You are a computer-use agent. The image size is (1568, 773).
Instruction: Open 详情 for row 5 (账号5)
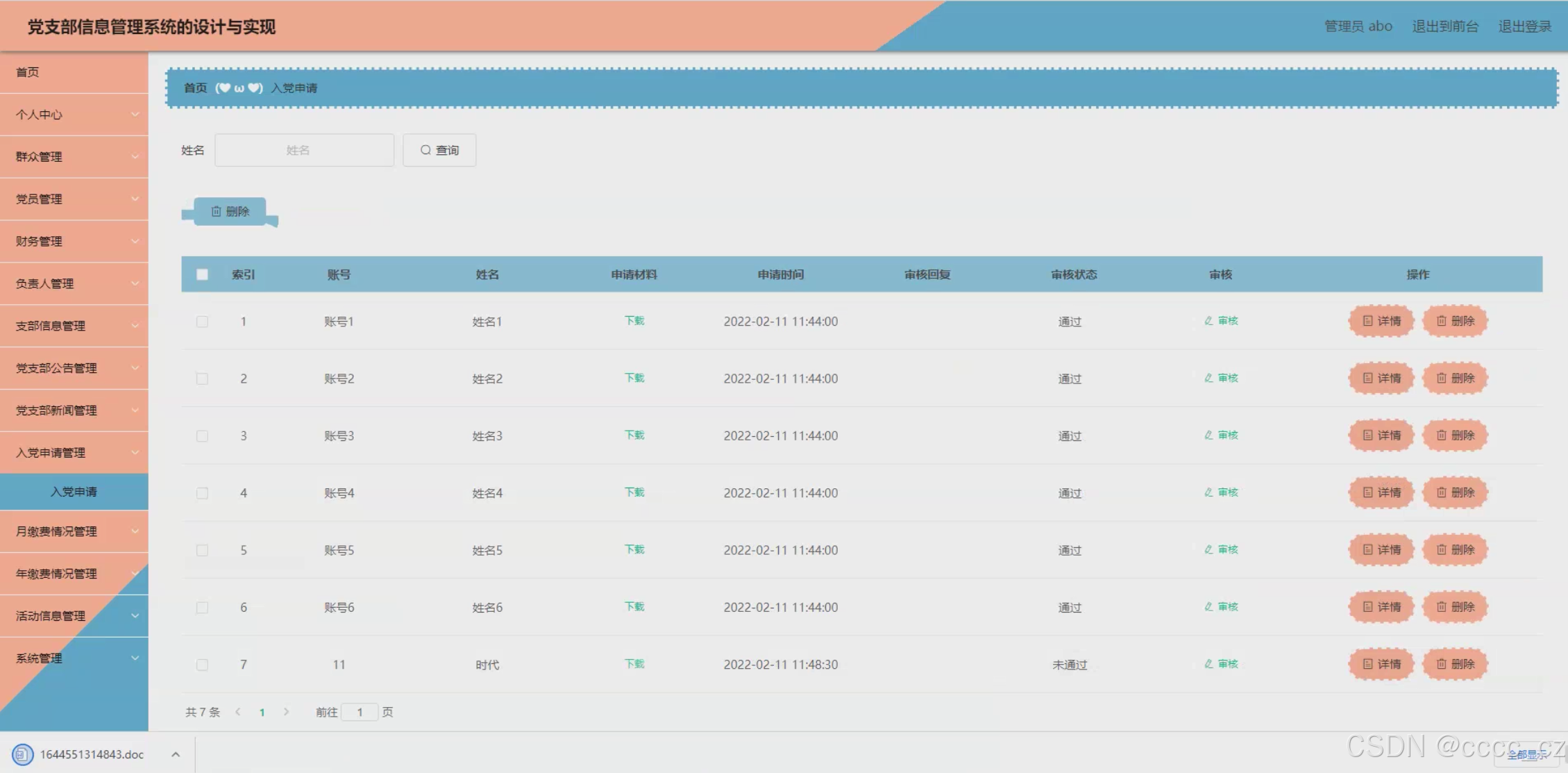click(1381, 549)
